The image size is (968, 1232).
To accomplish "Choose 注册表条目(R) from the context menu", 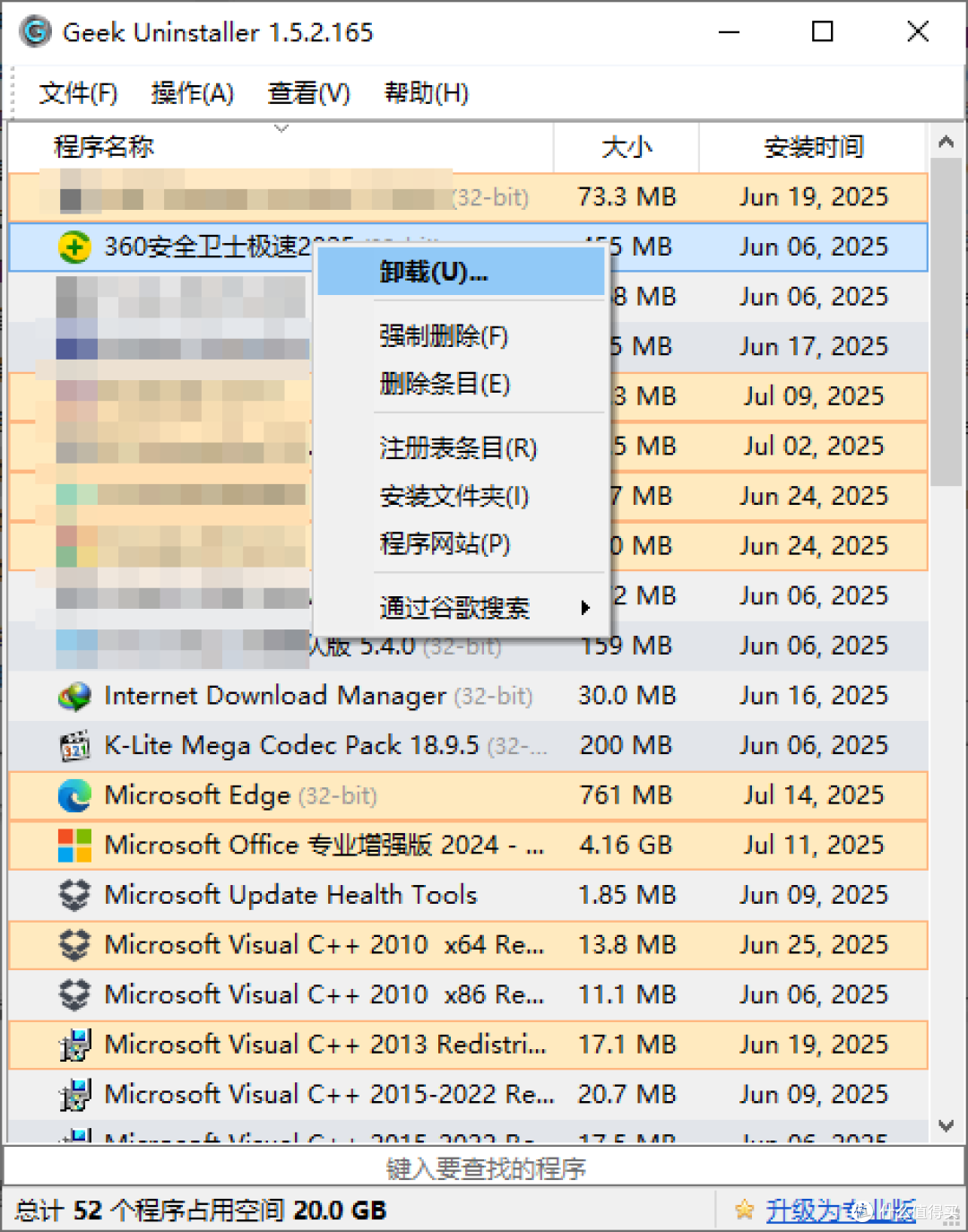I will (x=461, y=448).
